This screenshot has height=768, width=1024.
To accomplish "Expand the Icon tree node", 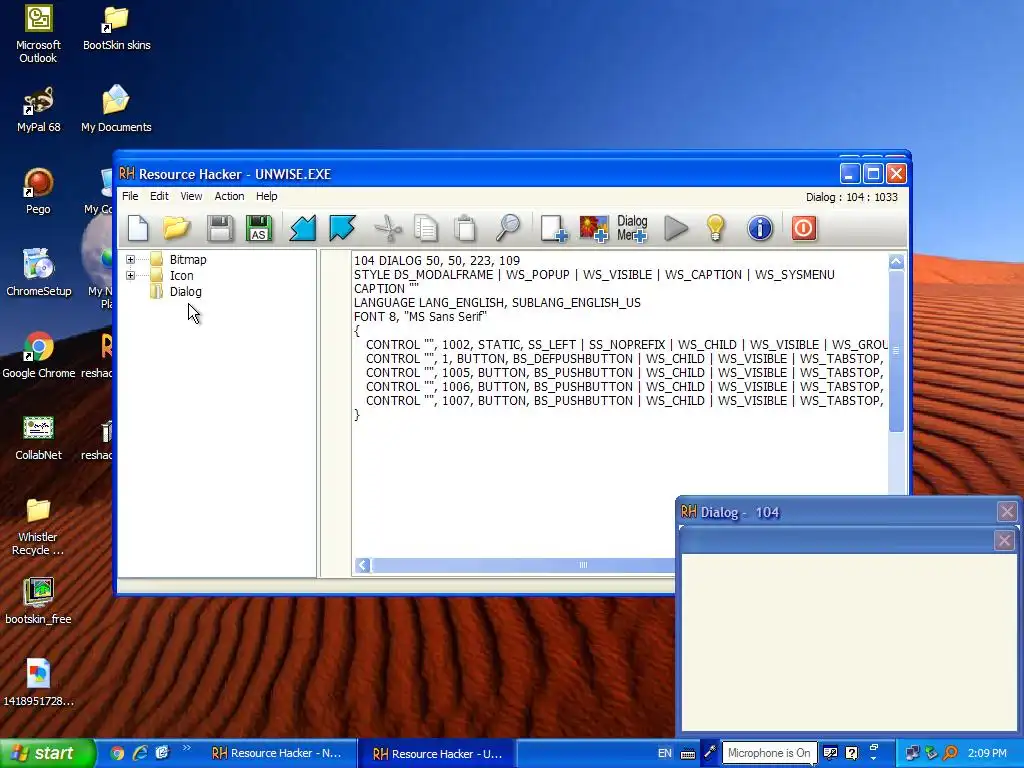I will click(x=131, y=276).
